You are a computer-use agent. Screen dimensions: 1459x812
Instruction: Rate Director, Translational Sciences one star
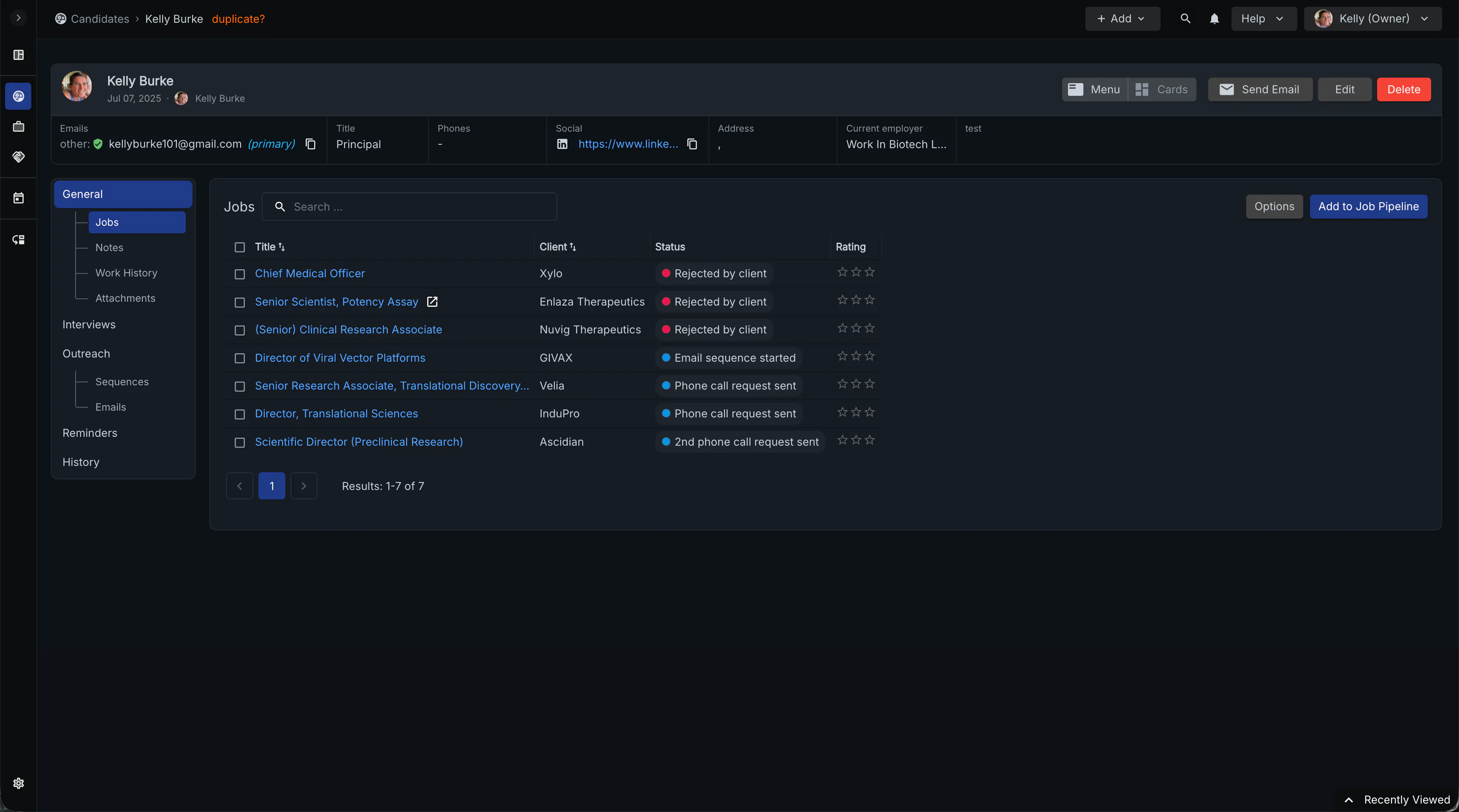(842, 411)
